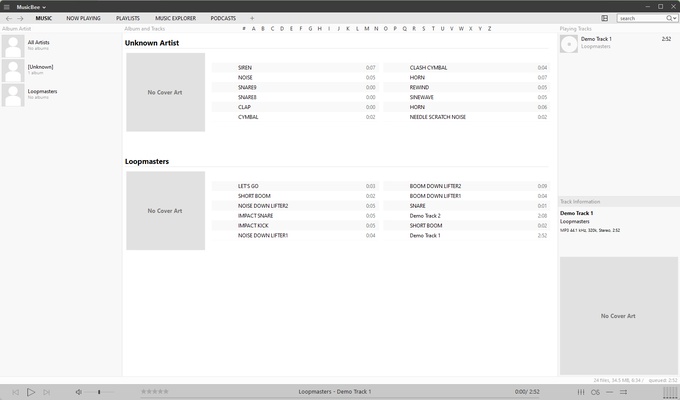Toggle the last.fm scrobble icon
Image resolution: width=680 pixels, height=400 pixels.
coord(595,392)
